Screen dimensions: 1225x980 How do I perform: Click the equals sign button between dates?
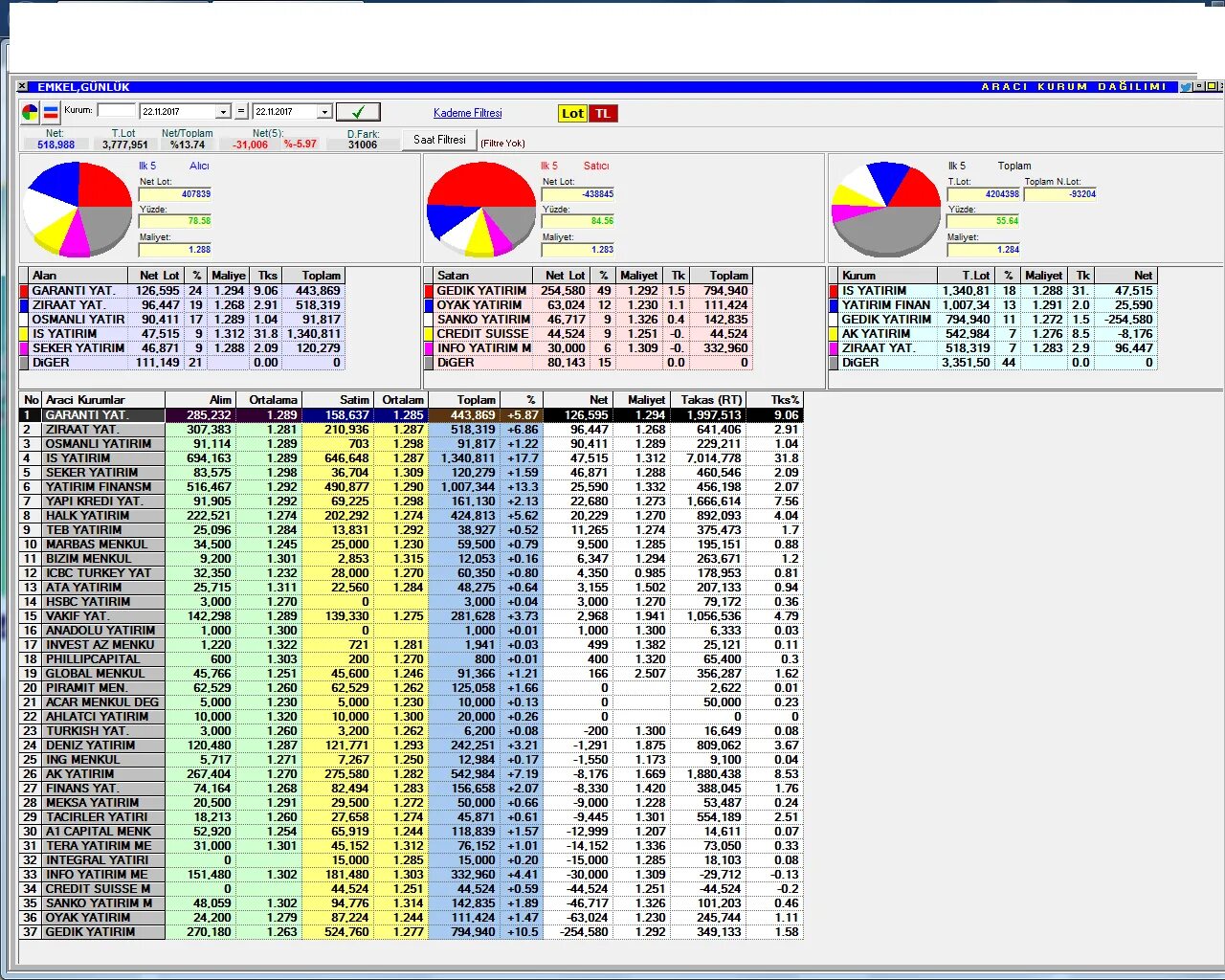241,112
